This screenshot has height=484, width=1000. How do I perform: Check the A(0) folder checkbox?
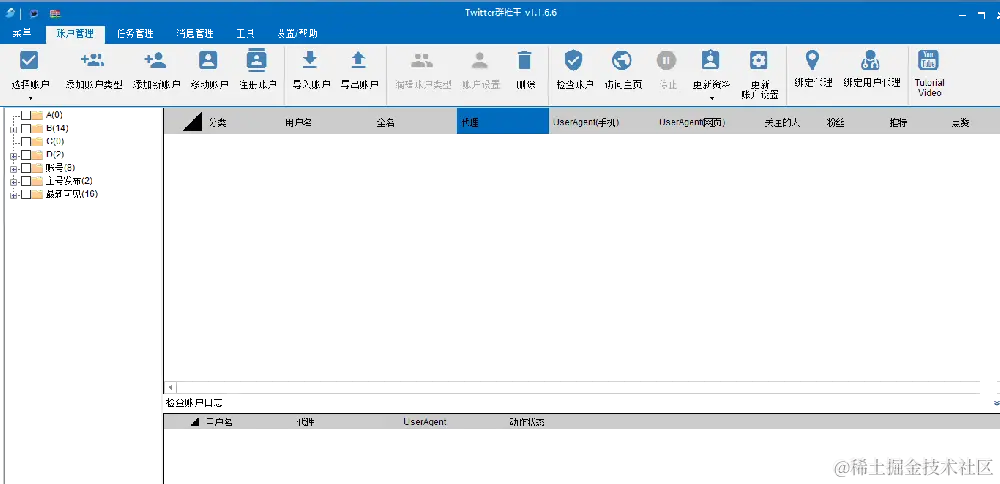(x=26, y=115)
